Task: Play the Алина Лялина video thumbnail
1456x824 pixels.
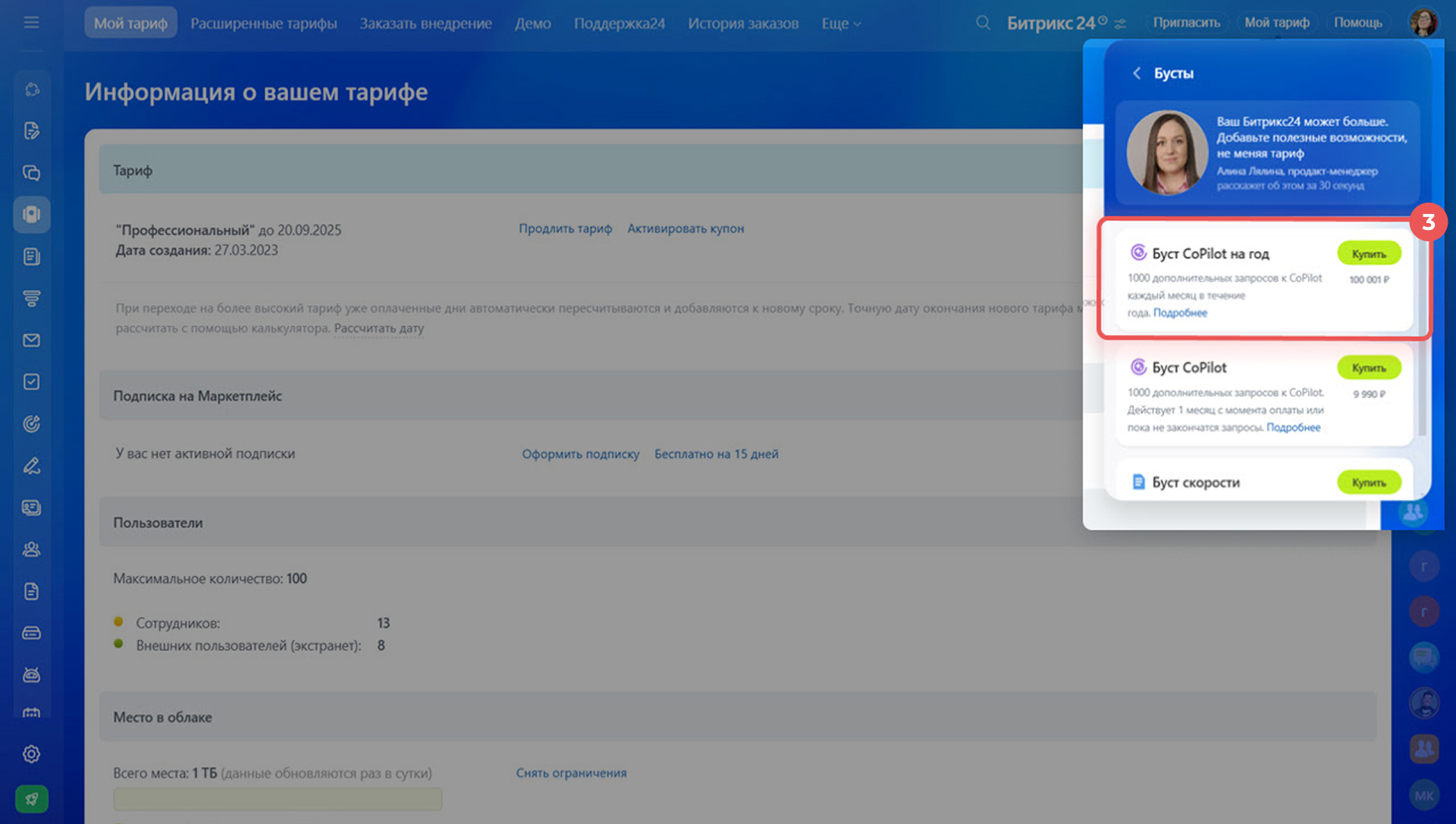Action: click(1166, 152)
